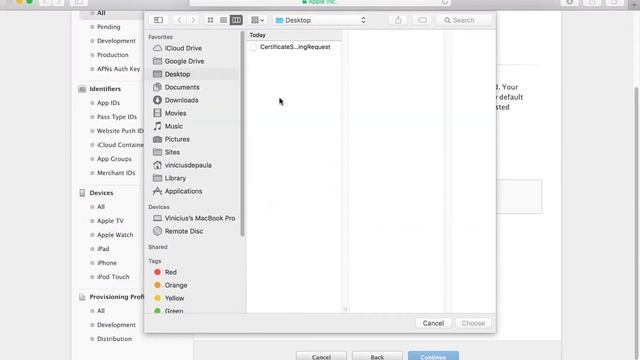Open iPhone devices in Safari sidebar
The width and height of the screenshot is (640, 360).
107,263
